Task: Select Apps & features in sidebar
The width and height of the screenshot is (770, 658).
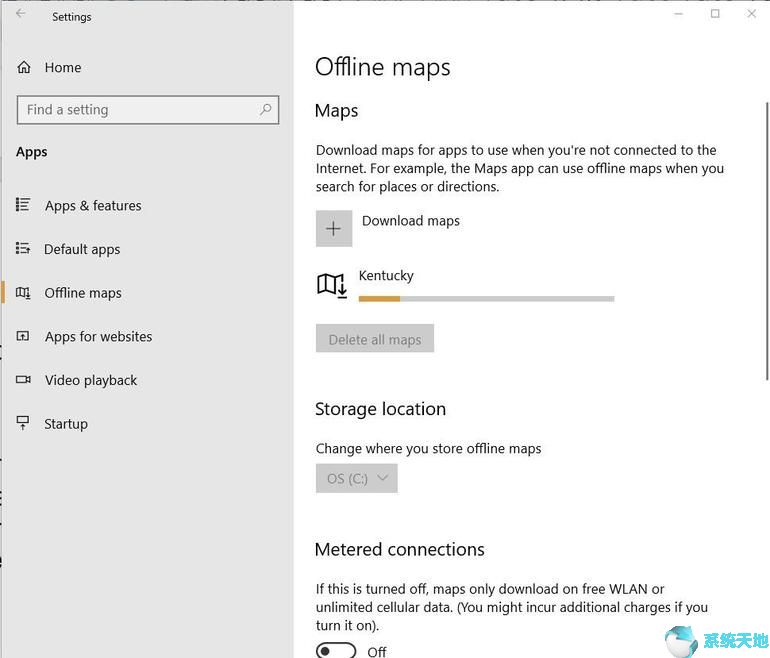Action: (93, 205)
